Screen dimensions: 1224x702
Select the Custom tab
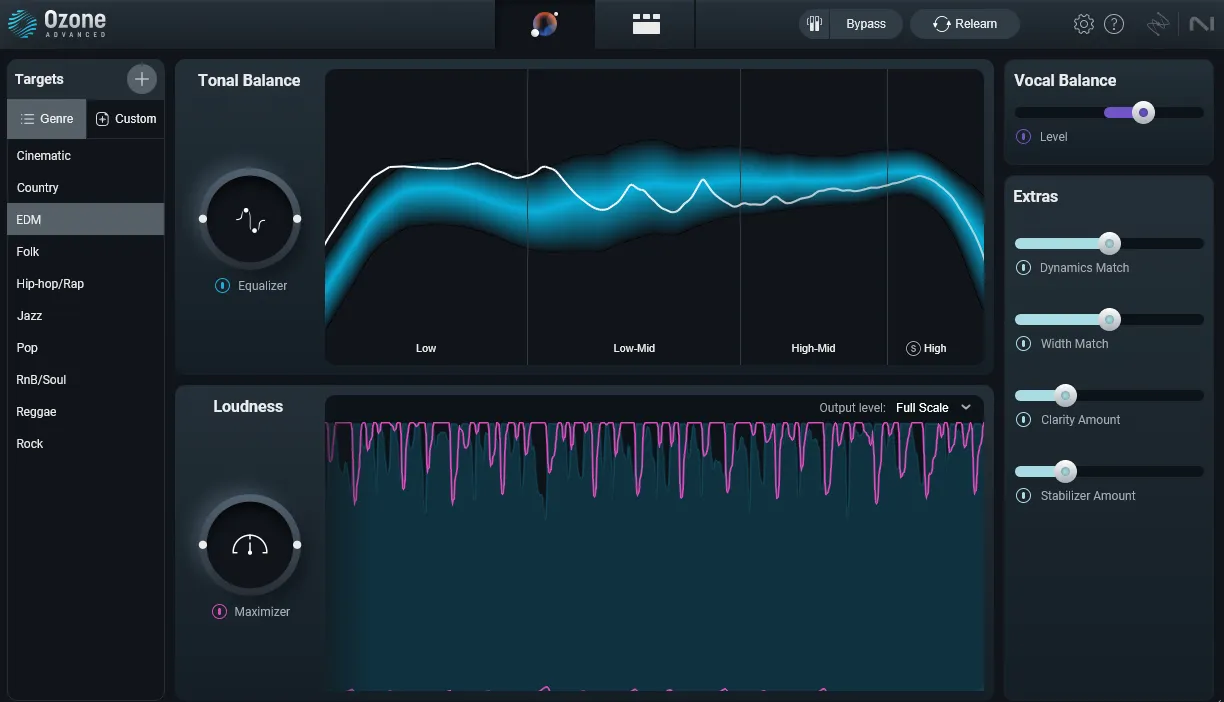click(126, 119)
